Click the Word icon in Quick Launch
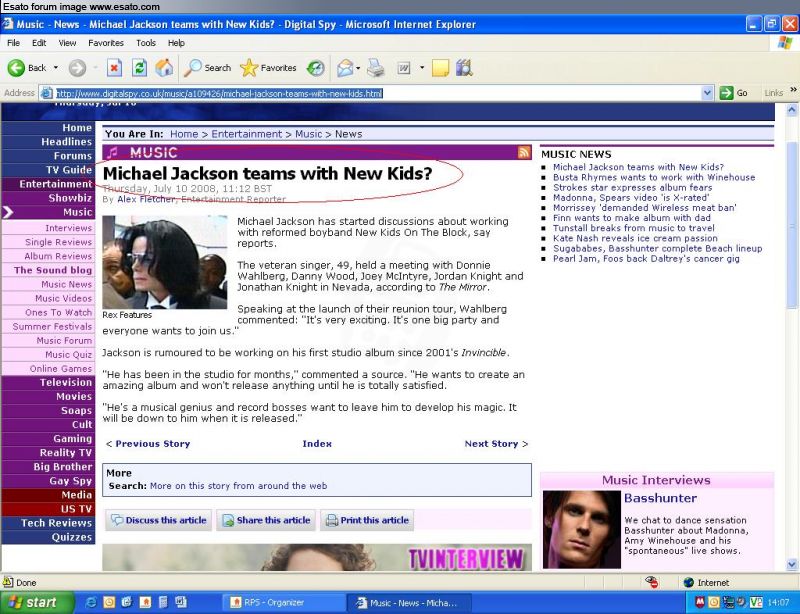Viewport: 800px width, 614px height. point(181,603)
